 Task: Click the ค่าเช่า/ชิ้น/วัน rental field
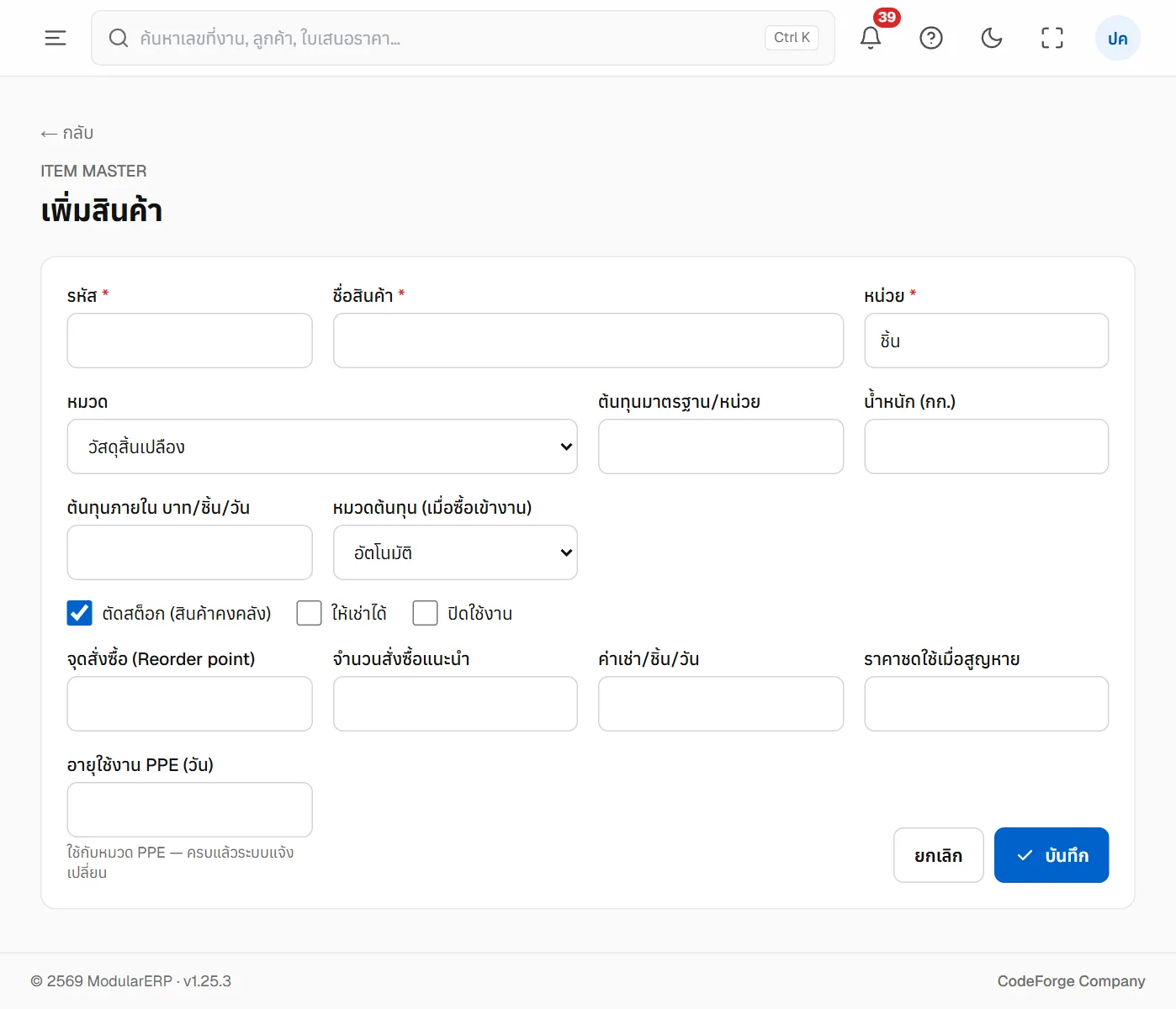(721, 704)
